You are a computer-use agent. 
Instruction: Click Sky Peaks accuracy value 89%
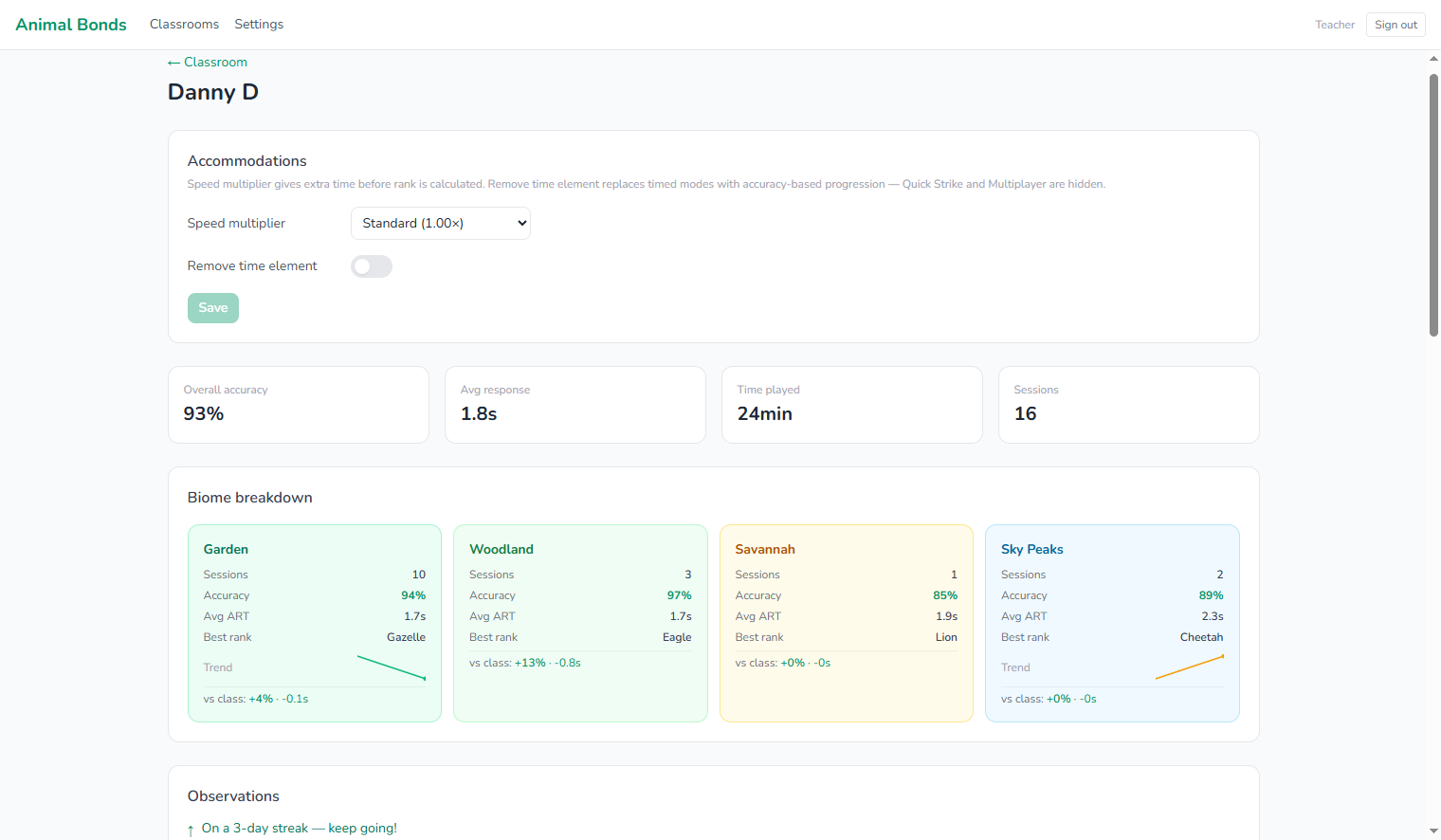[x=1212, y=595]
